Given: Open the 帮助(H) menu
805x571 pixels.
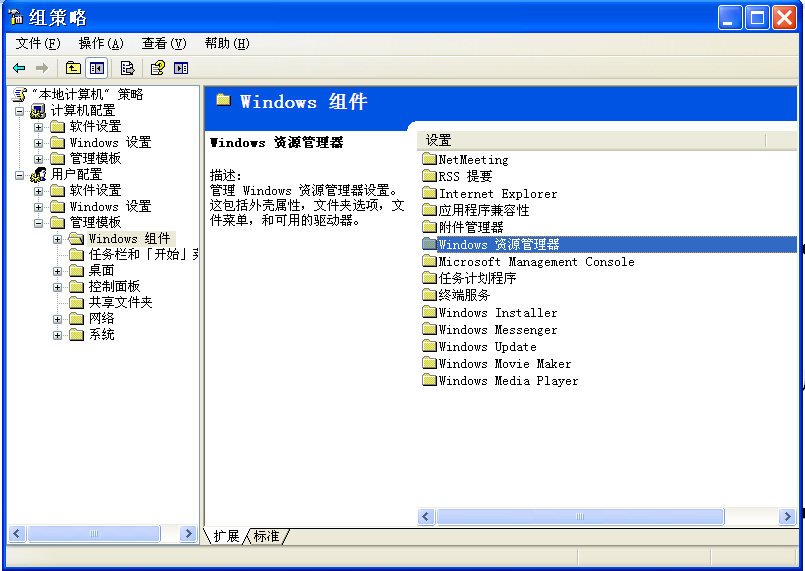Looking at the screenshot, I should 227,44.
